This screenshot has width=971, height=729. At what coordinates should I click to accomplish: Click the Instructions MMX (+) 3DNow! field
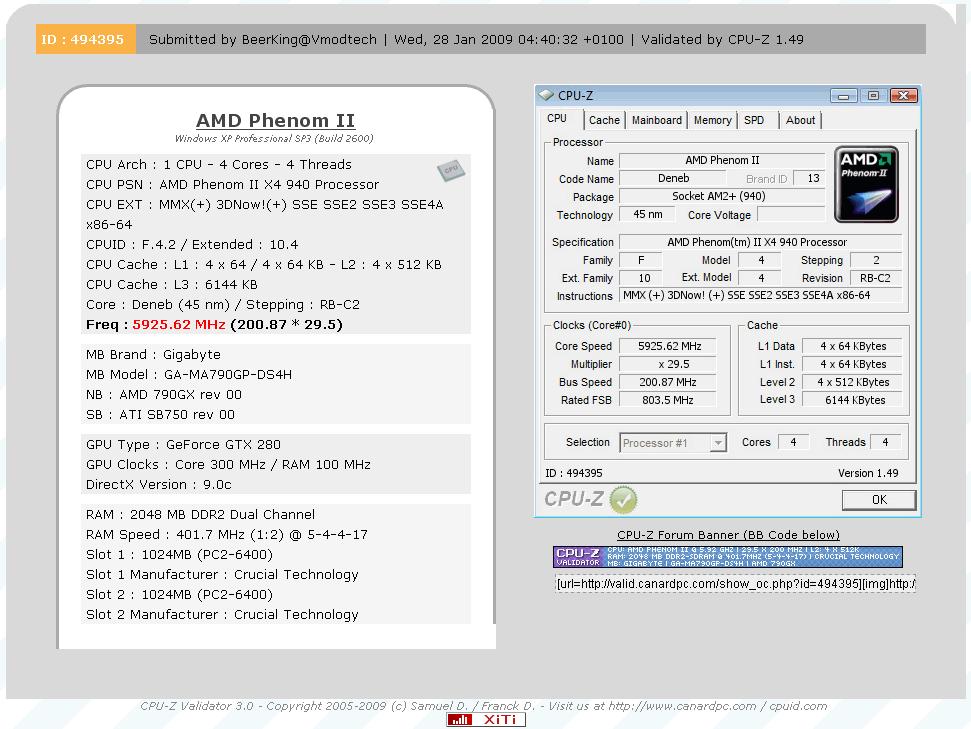click(760, 295)
